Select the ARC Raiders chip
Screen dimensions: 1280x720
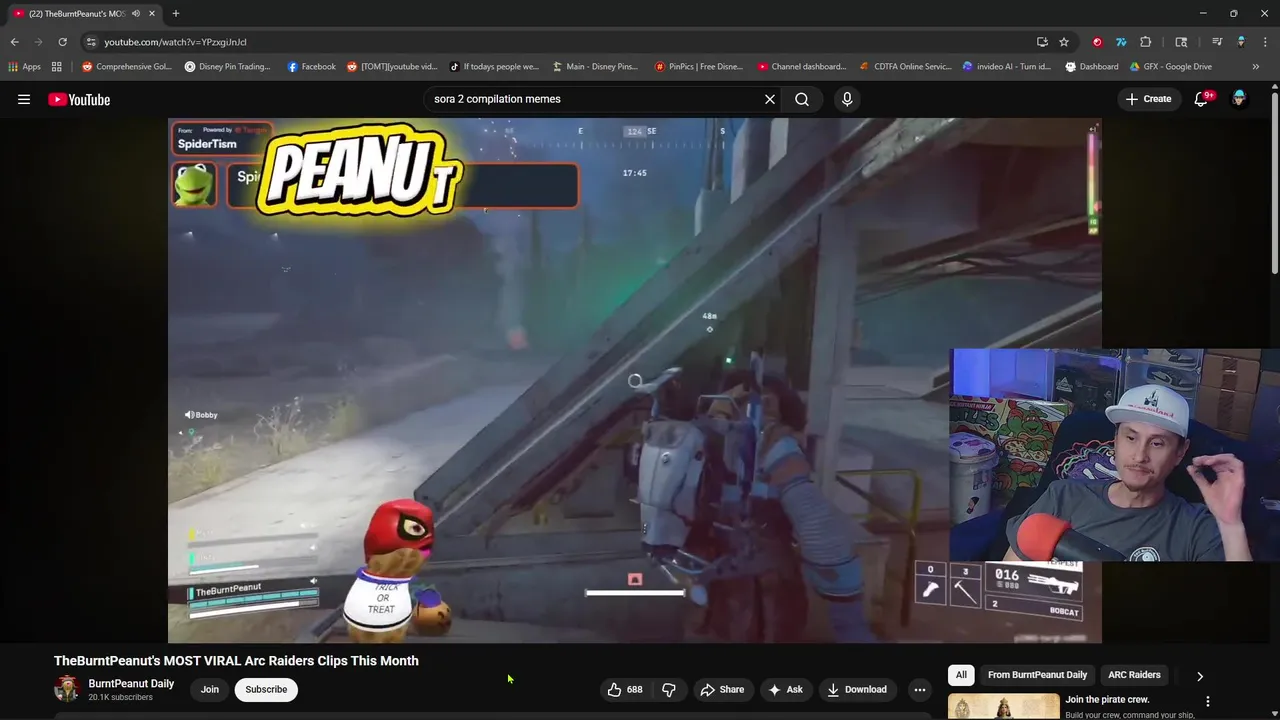[1134, 675]
